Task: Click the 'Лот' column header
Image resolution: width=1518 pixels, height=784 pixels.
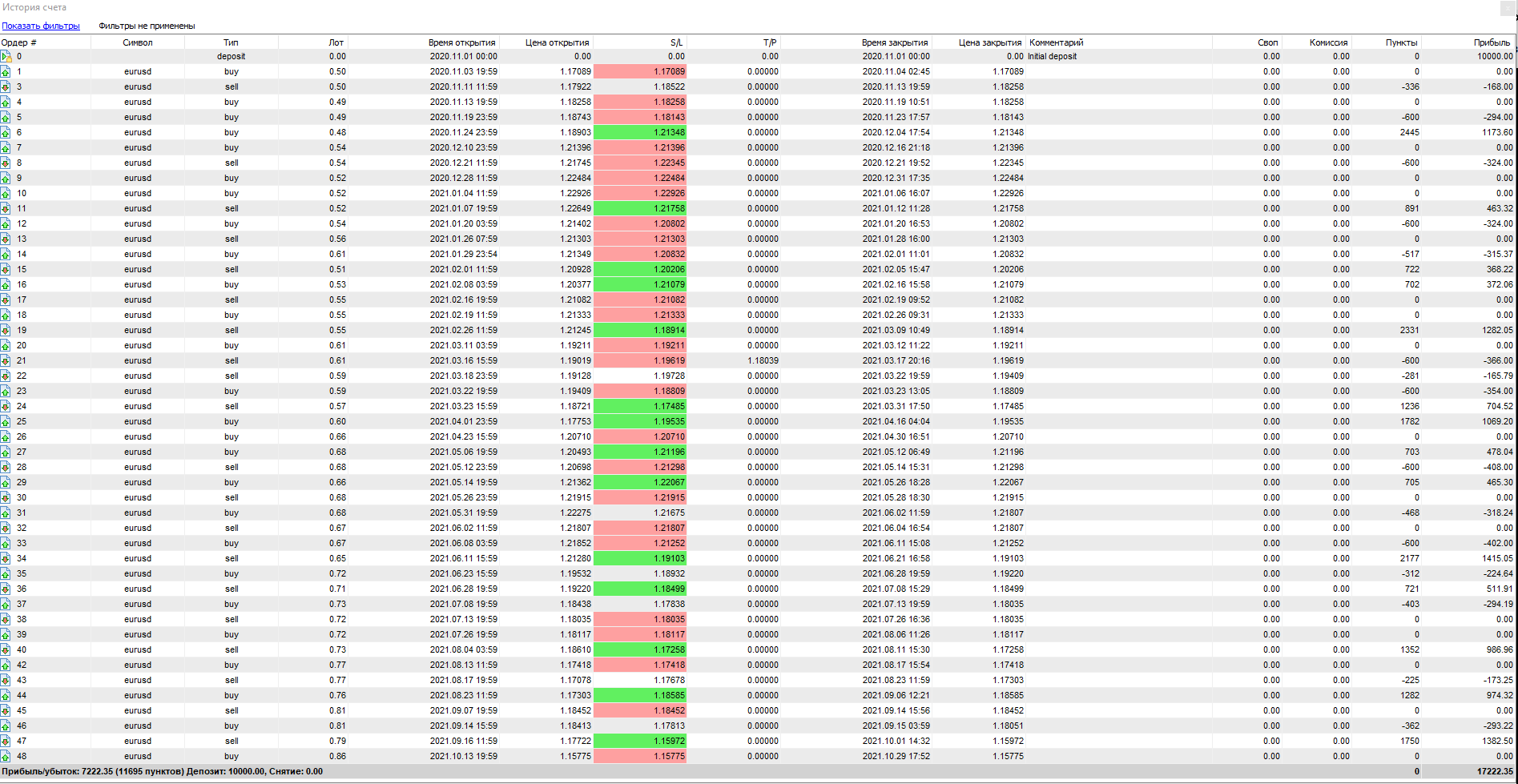Action: tap(336, 42)
